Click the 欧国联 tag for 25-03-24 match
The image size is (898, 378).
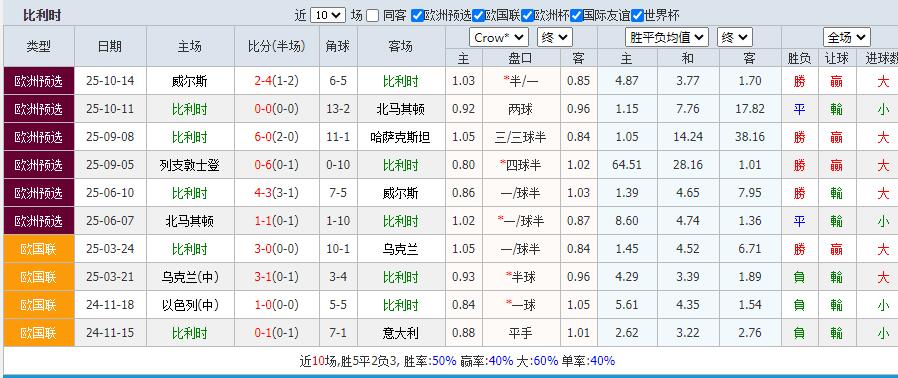[x=39, y=249]
